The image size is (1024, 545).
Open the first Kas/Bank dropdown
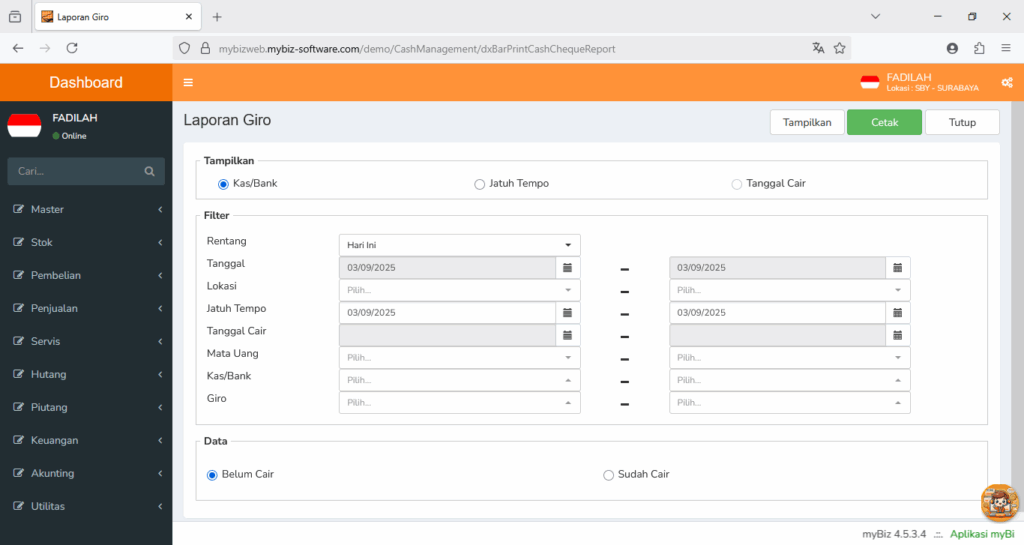point(460,381)
